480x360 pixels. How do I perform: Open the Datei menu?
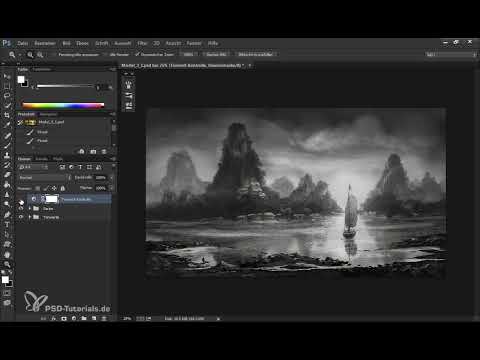22,43
